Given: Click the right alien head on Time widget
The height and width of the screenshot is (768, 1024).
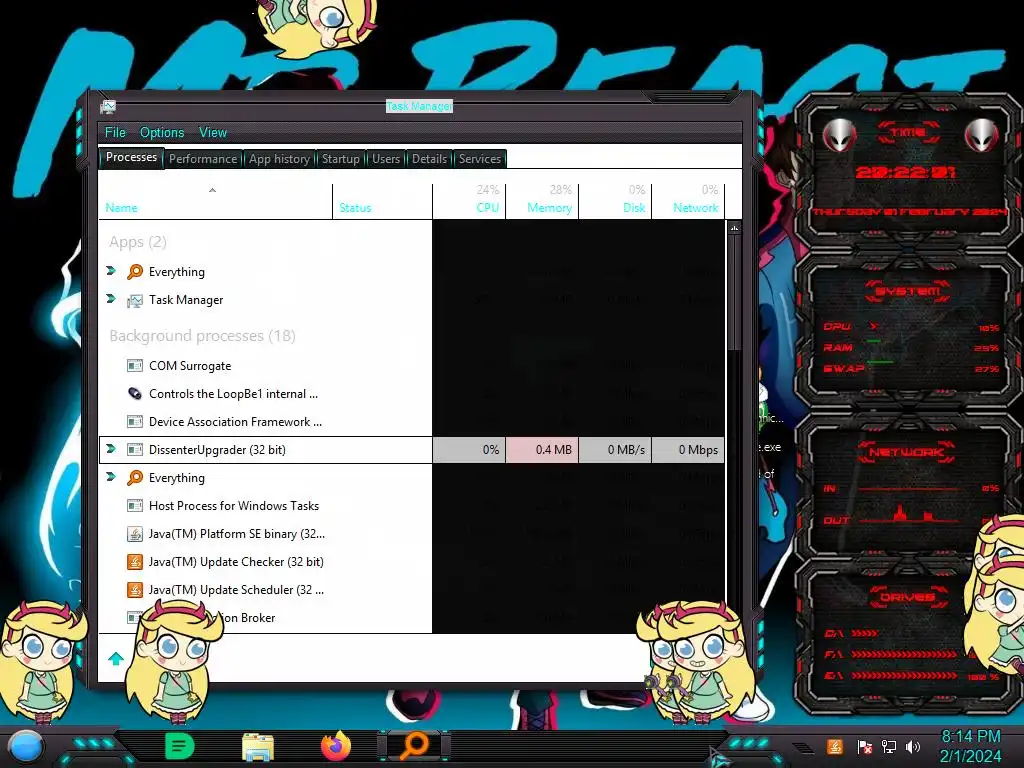Looking at the screenshot, I should coord(981,135).
